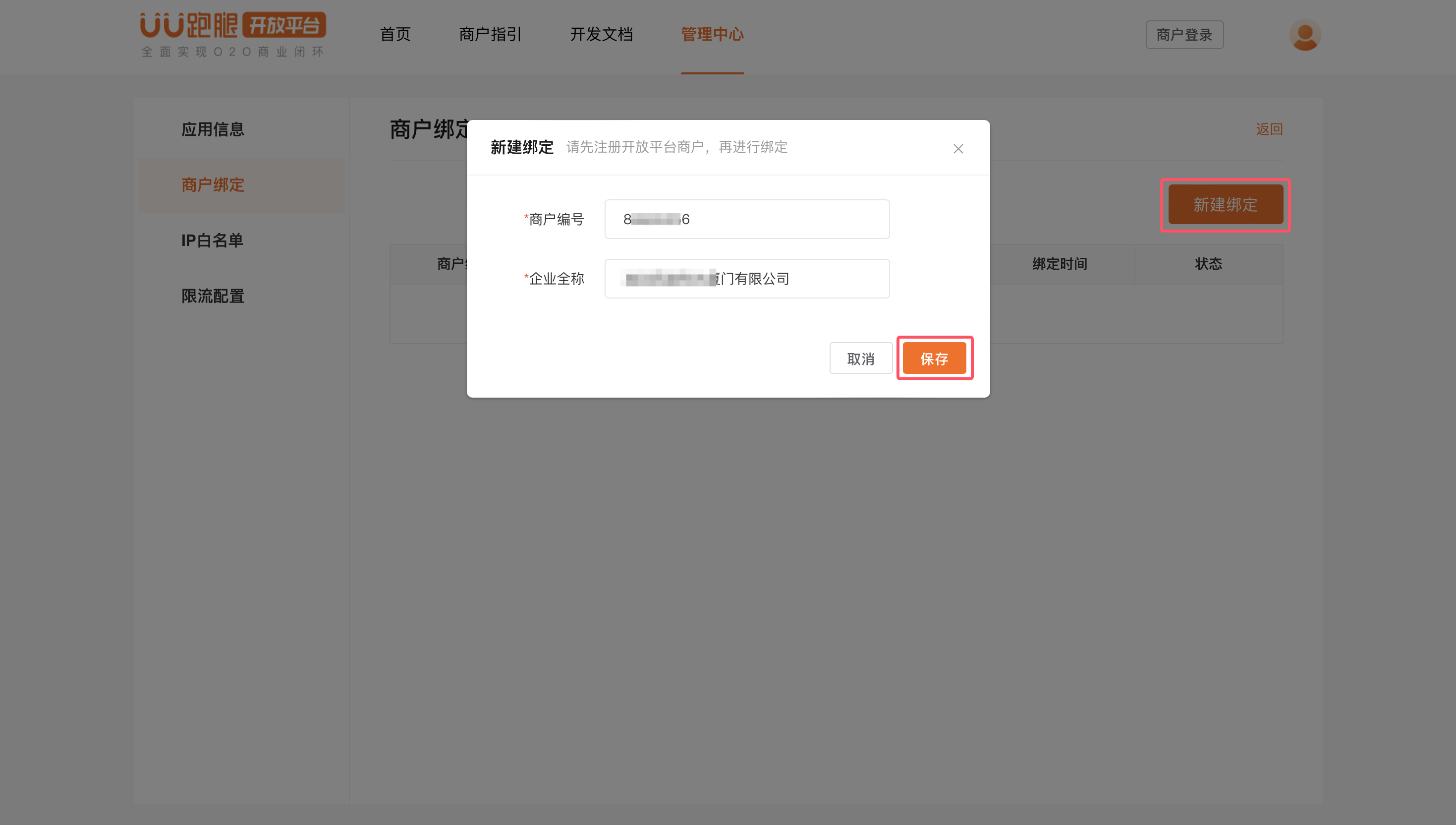Click the 绑定时间 column header
Image resolution: width=1456 pixels, height=825 pixels.
coord(1059,264)
